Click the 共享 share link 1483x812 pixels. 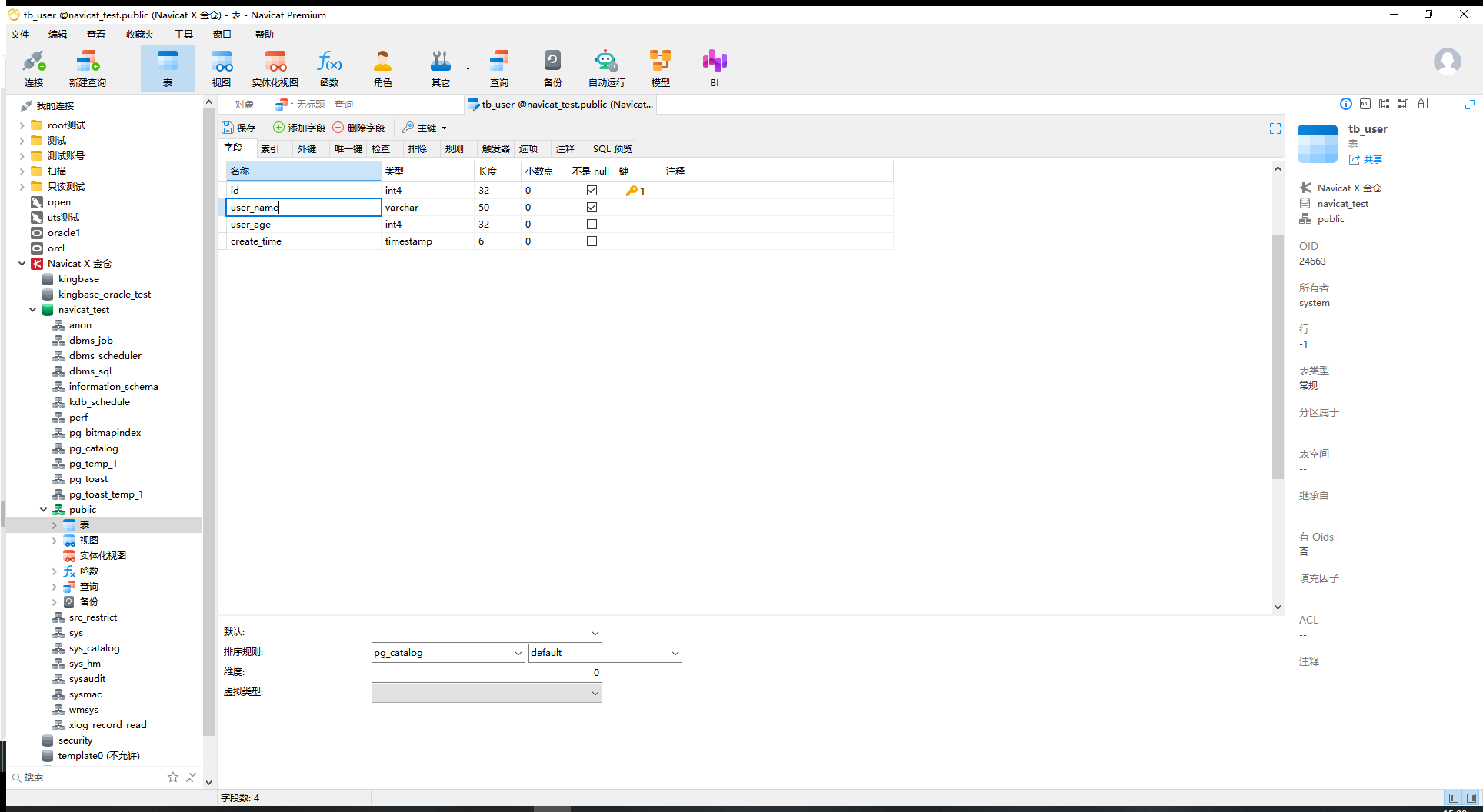point(1365,160)
